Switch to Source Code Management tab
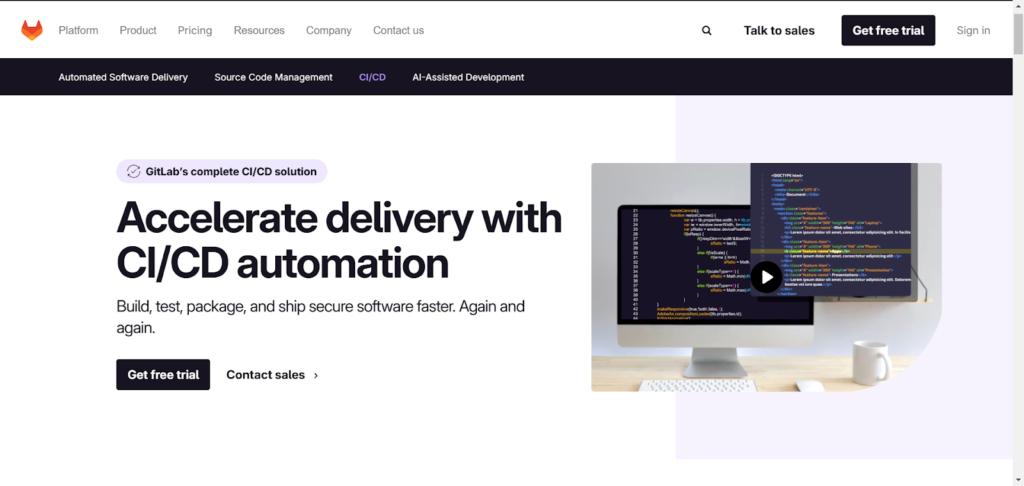The width and height of the screenshot is (1024, 486). [273, 77]
